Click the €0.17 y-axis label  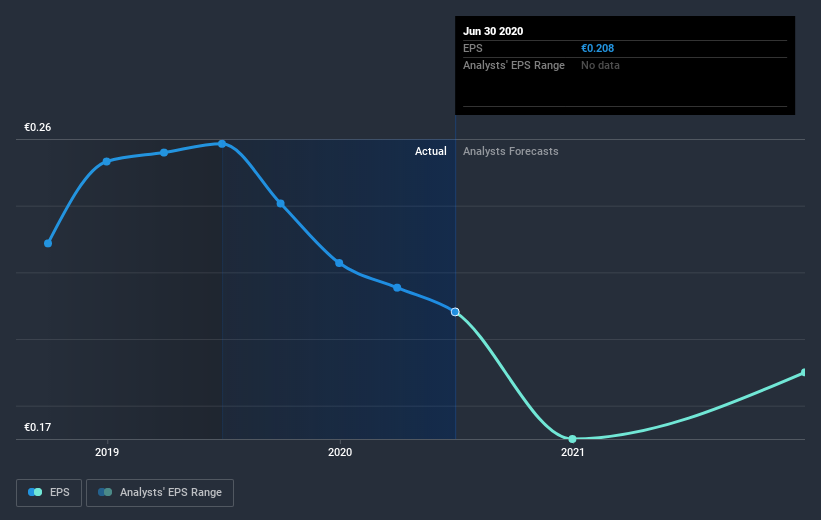coord(38,427)
